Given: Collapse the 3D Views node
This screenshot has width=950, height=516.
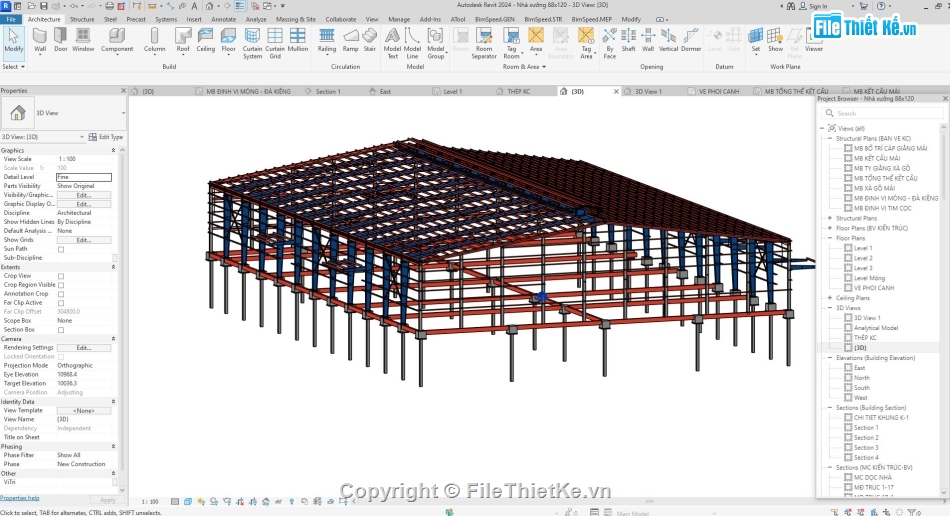Looking at the screenshot, I should pos(830,308).
